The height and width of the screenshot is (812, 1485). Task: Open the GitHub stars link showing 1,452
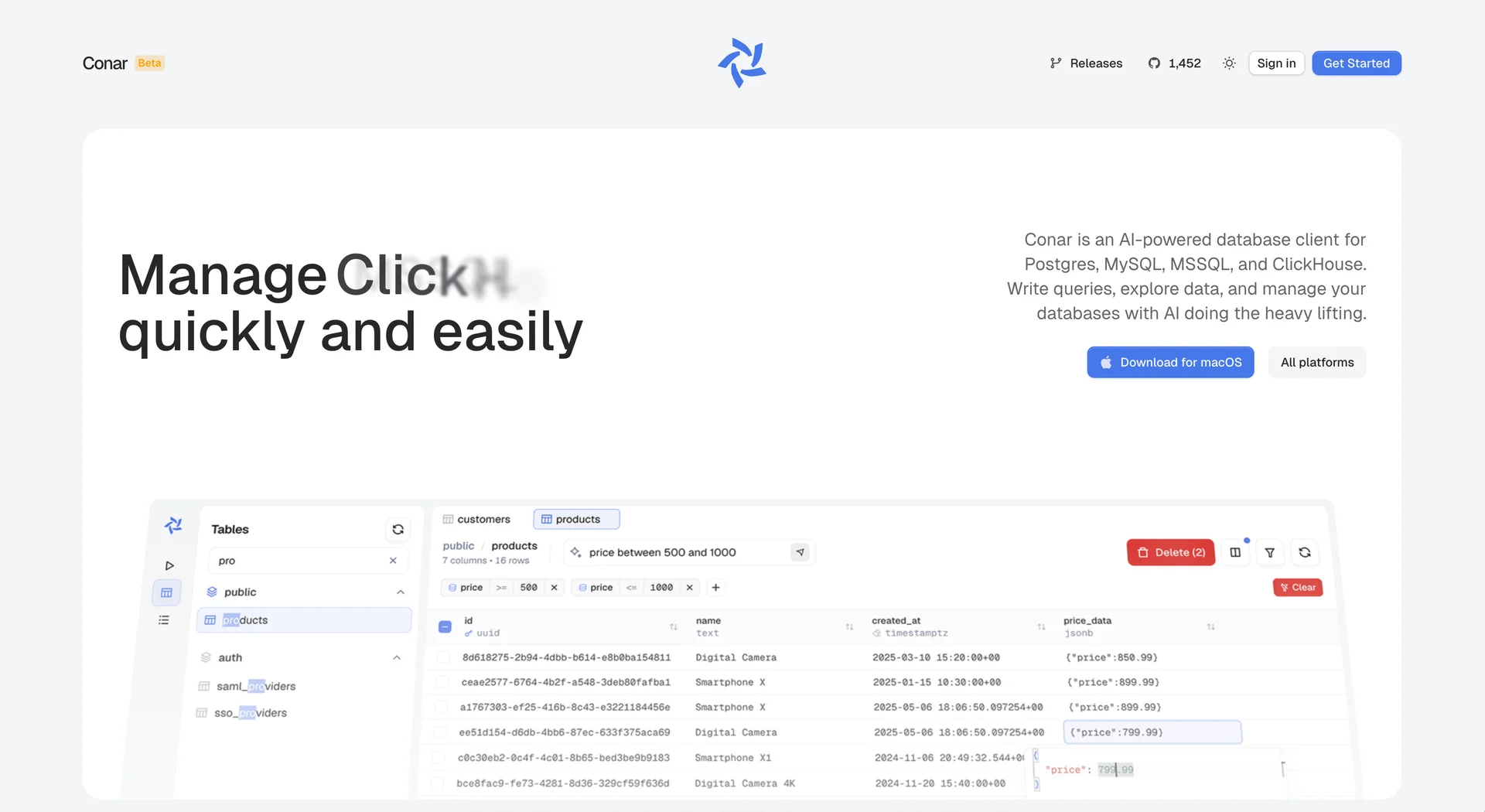click(1174, 63)
